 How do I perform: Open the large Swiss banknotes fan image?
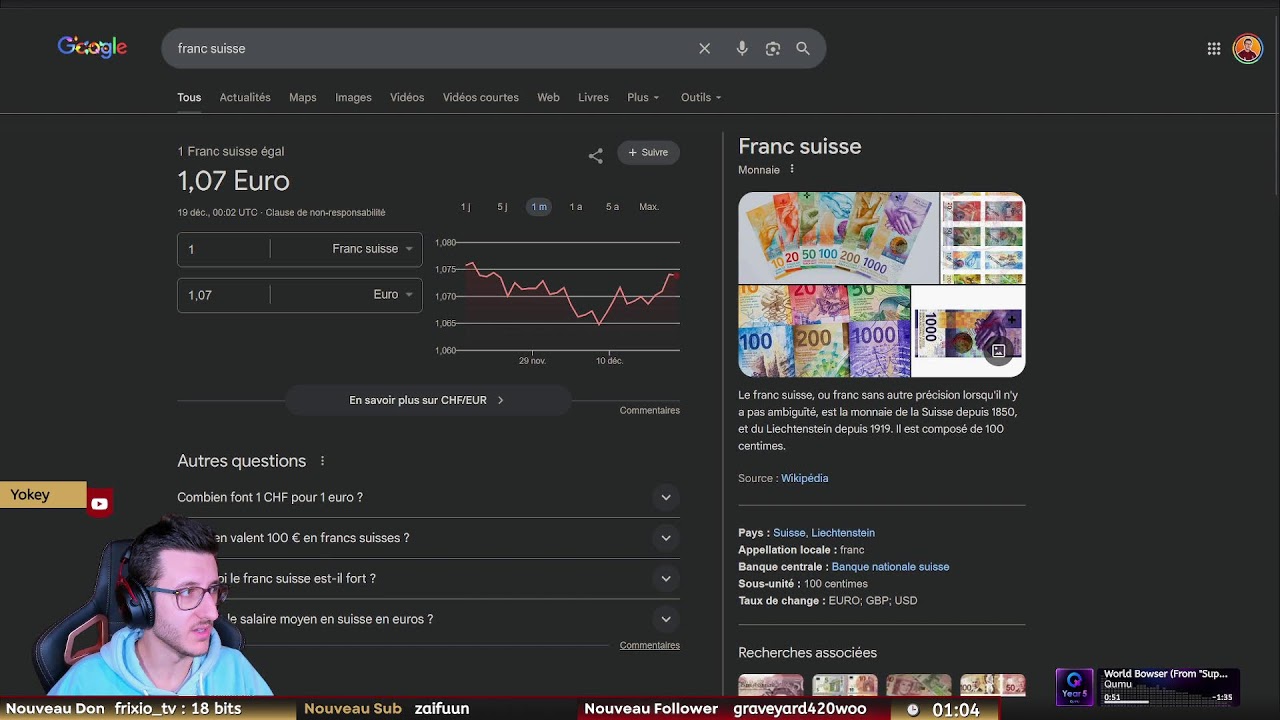click(x=838, y=238)
